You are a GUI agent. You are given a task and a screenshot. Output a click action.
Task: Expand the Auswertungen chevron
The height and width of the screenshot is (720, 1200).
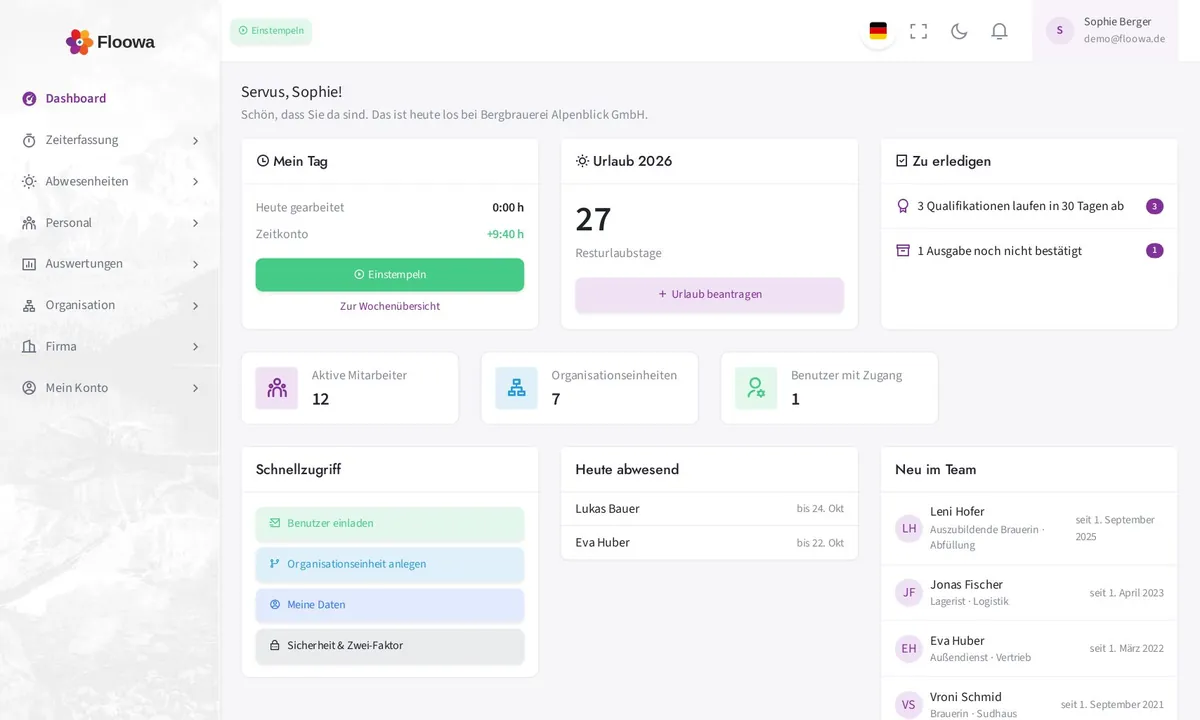coord(195,265)
